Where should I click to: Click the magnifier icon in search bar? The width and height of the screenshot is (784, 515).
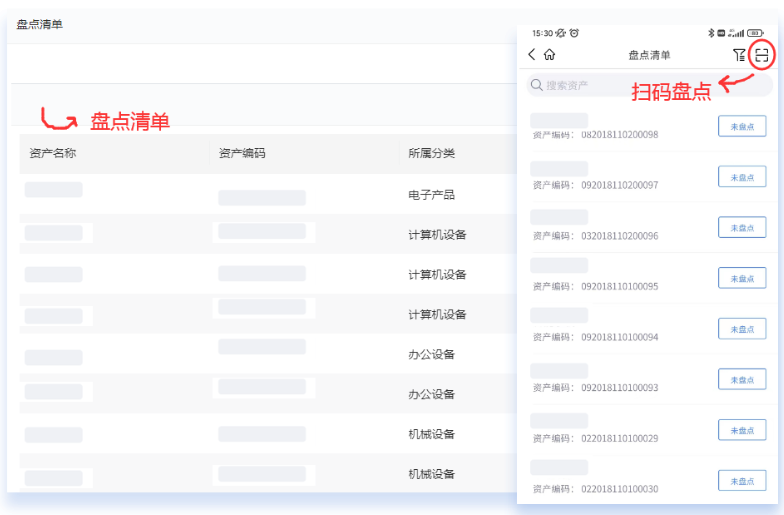click(537, 86)
